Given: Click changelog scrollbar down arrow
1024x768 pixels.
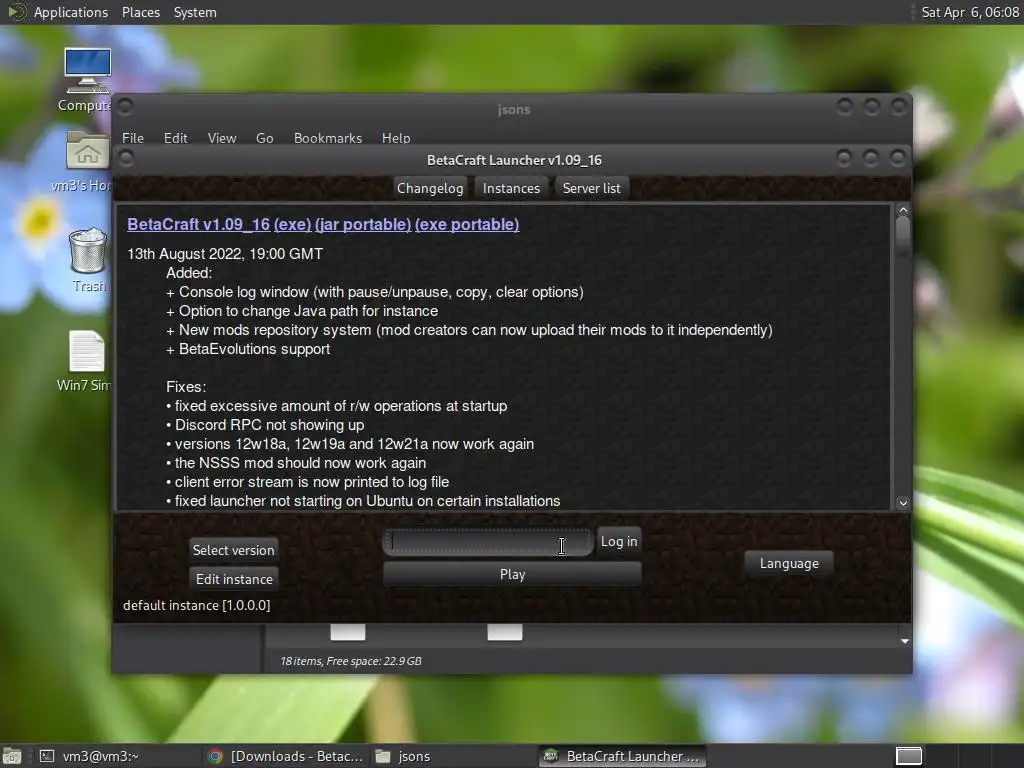Looking at the screenshot, I should [903, 503].
